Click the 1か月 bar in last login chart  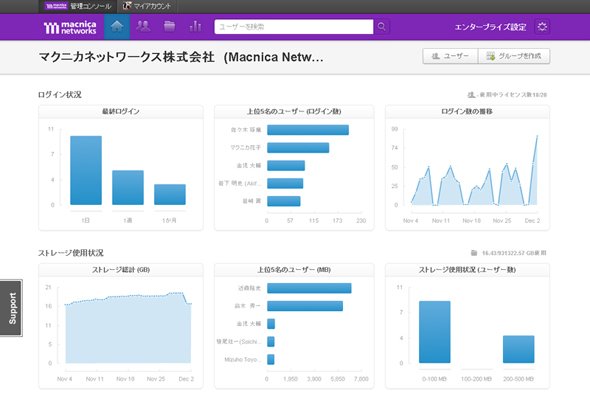coord(170,194)
